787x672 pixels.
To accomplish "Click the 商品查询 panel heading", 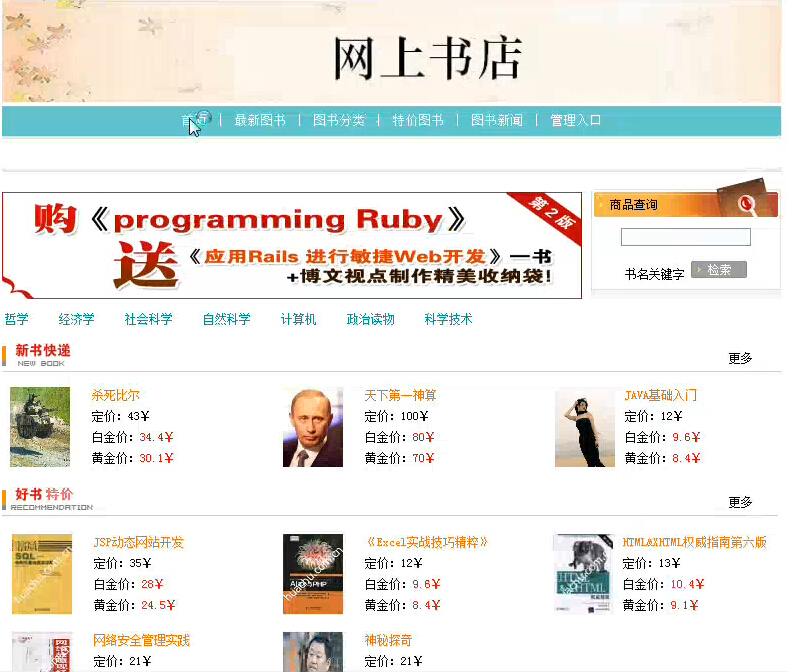I will tap(633, 204).
